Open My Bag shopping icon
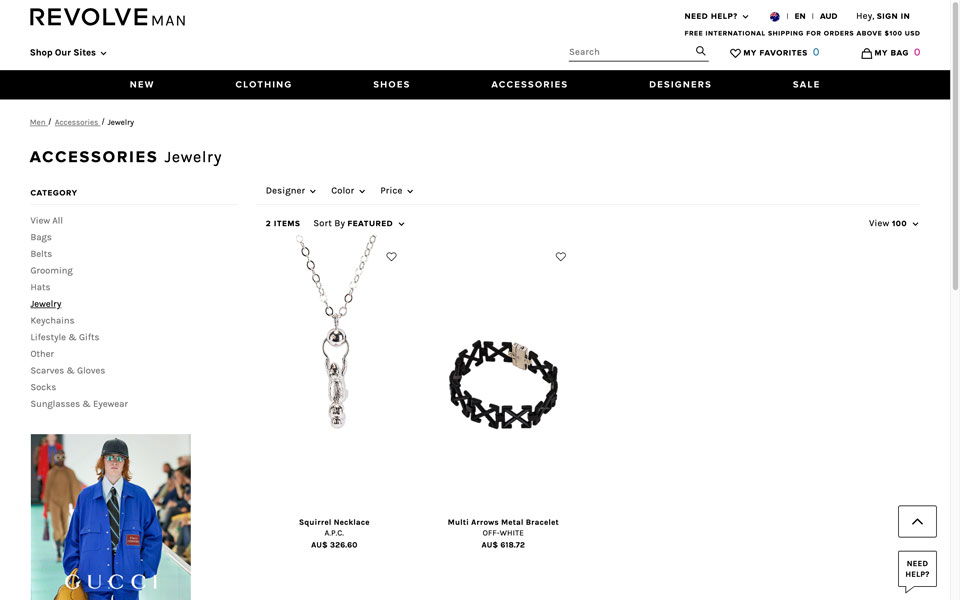Viewport: 960px width, 600px height. (x=866, y=53)
